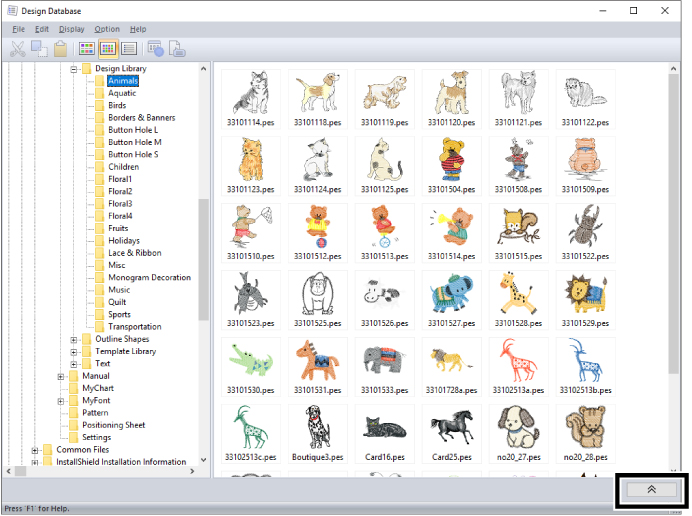Click the Copy toolbar icon
This screenshot has width=692, height=516.
pyautogui.click(x=39, y=48)
